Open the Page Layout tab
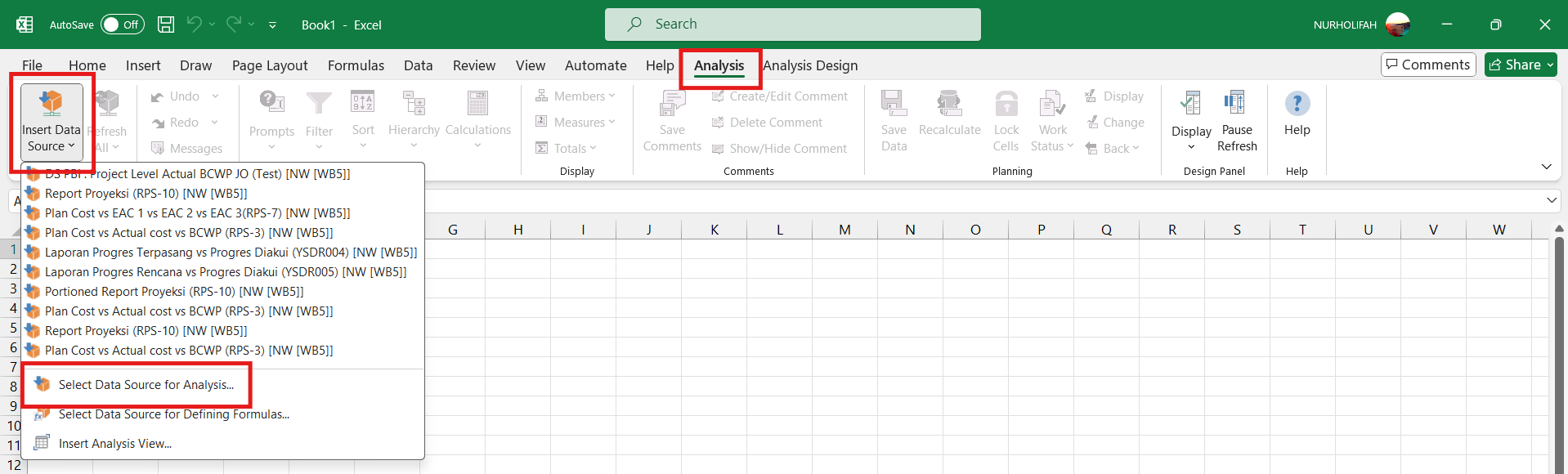This screenshot has height=474, width=1568. click(270, 65)
